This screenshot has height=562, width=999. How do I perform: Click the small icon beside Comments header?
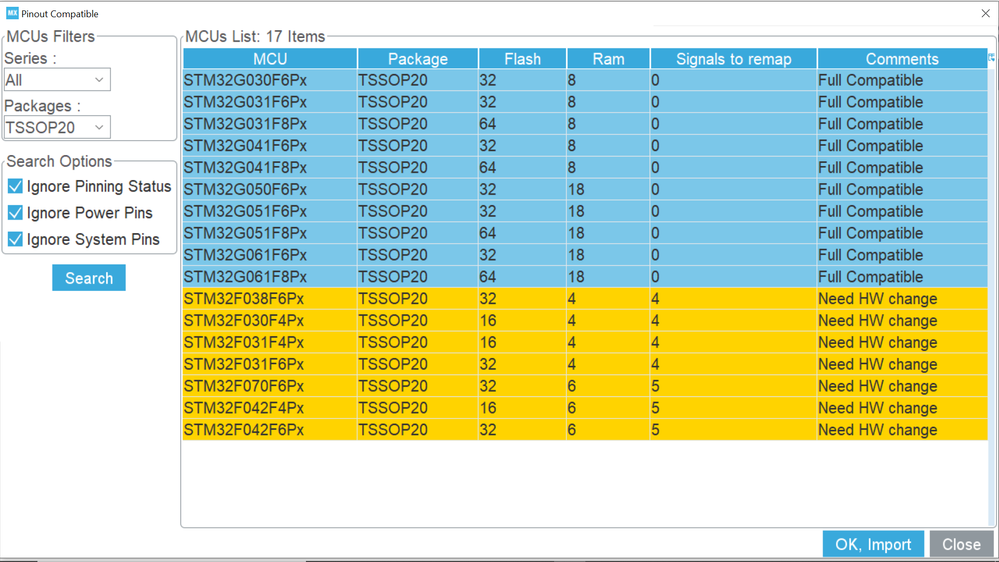tap(991, 58)
